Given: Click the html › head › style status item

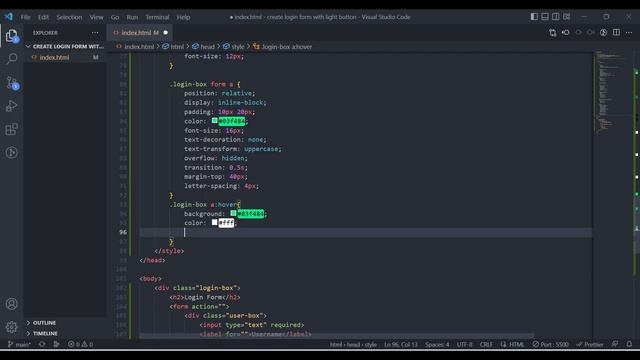Looking at the screenshot, I should (353, 344).
